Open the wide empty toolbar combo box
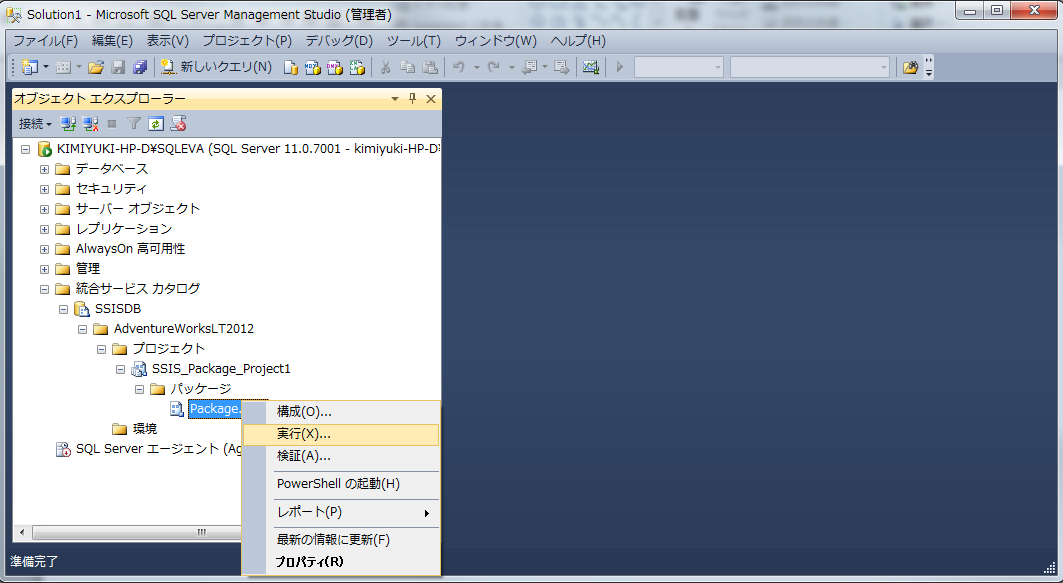This screenshot has height=583, width=1063. (x=809, y=67)
